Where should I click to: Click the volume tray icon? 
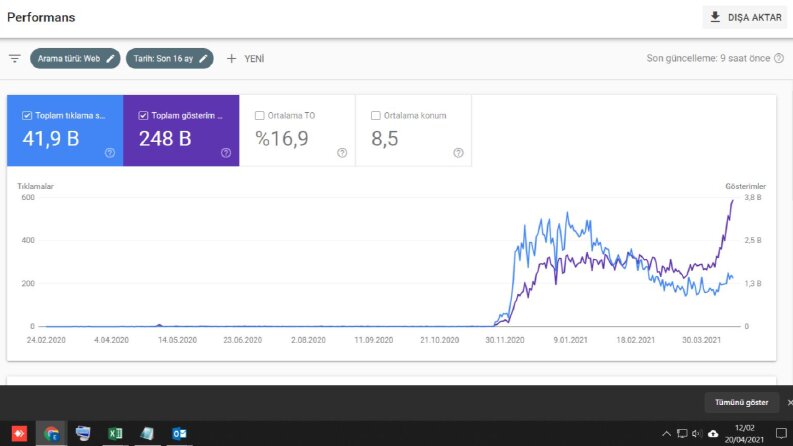(697, 434)
